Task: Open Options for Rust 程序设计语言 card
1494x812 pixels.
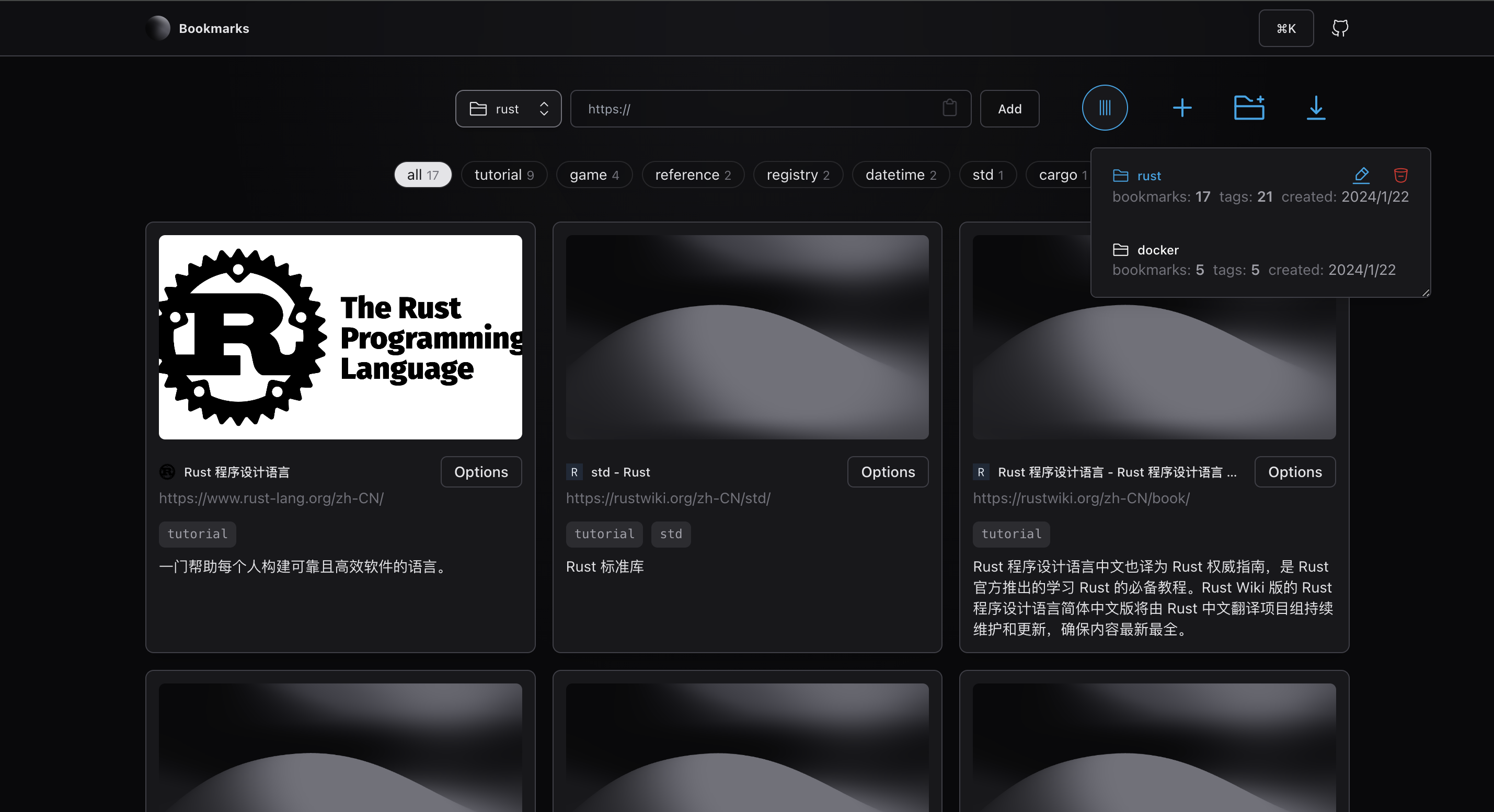Action: click(481, 472)
